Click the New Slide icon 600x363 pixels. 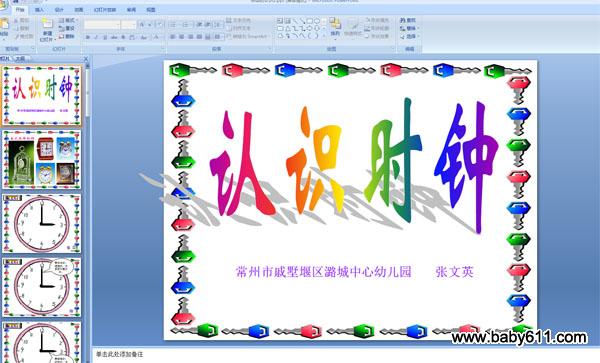(47, 24)
